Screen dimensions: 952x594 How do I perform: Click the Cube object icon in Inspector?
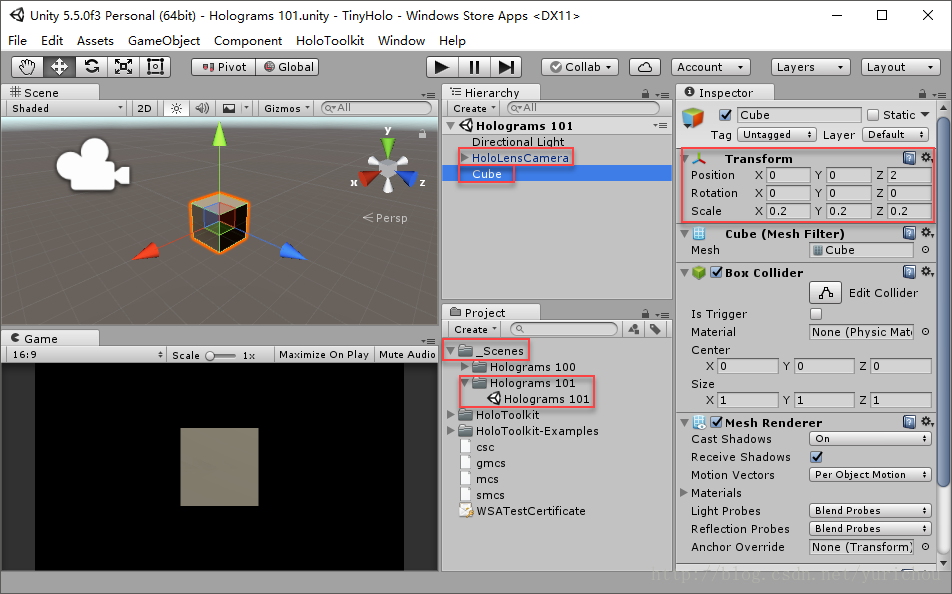[x=693, y=117]
